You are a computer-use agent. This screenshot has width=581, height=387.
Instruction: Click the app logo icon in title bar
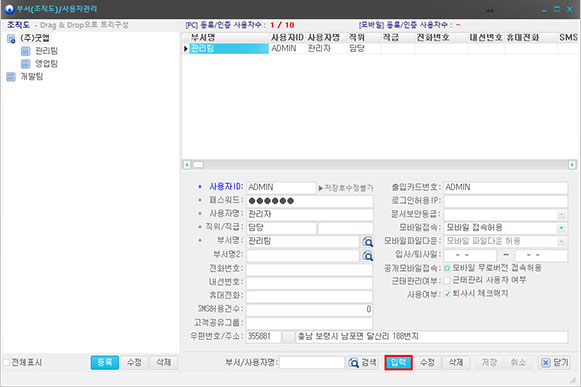click(9, 9)
